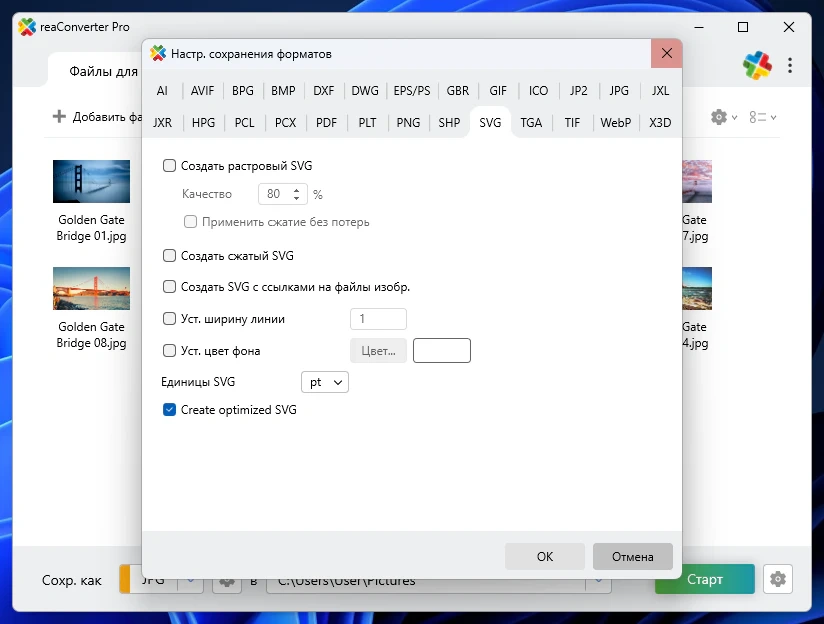Click the Отмена cancel button
824x624 pixels.
pos(632,557)
